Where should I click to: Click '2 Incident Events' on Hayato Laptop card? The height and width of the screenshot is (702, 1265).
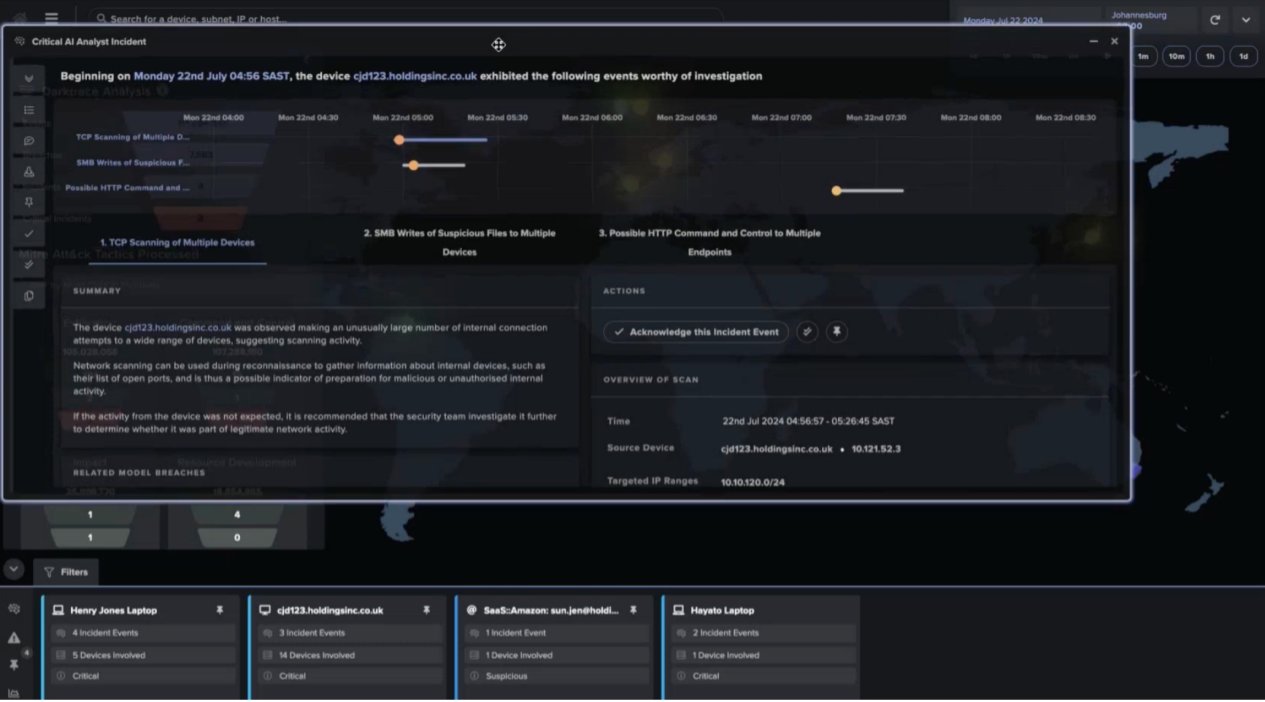tap(763, 633)
